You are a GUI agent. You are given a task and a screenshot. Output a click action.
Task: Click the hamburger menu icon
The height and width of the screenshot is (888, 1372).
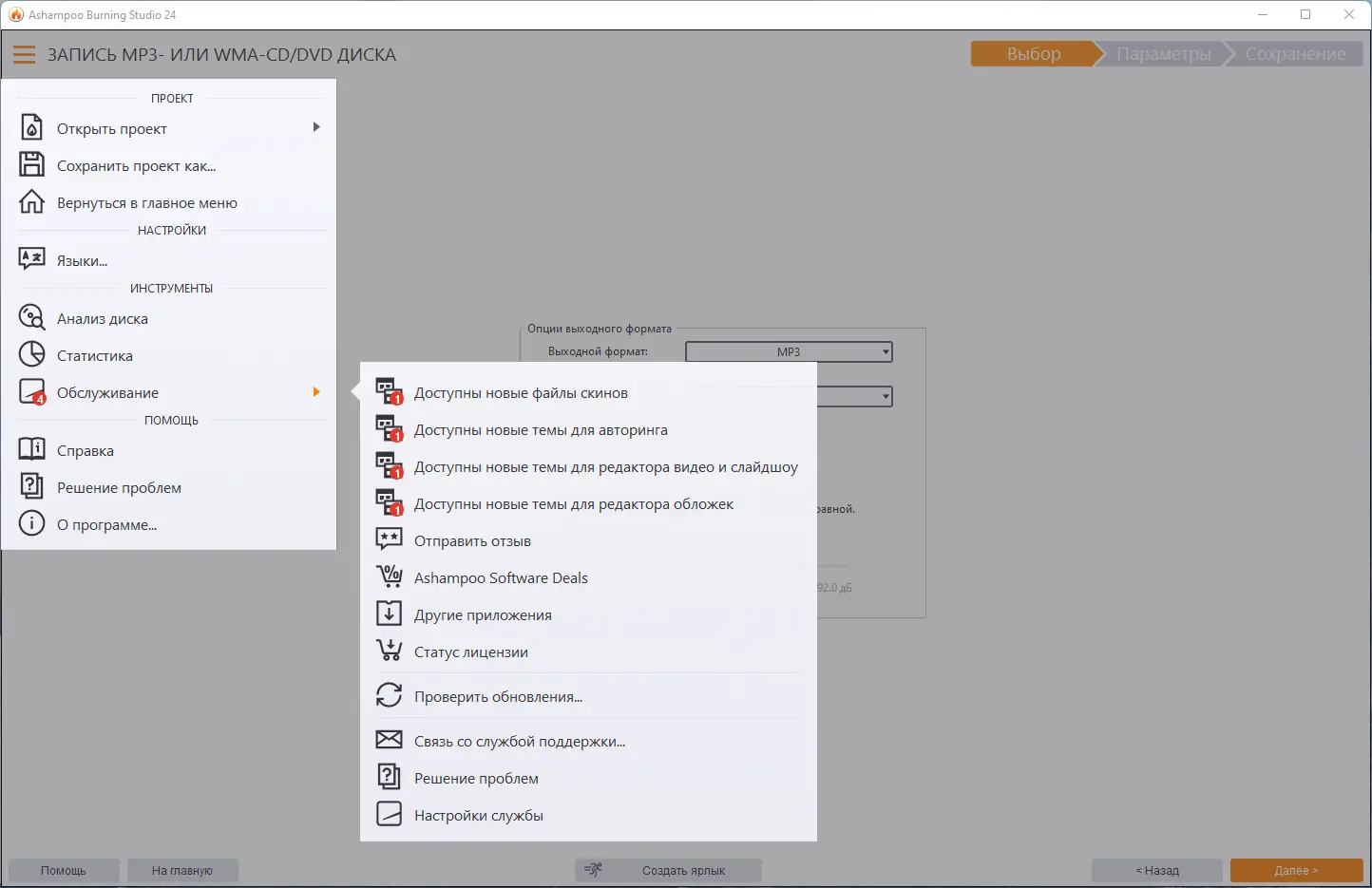(x=24, y=55)
